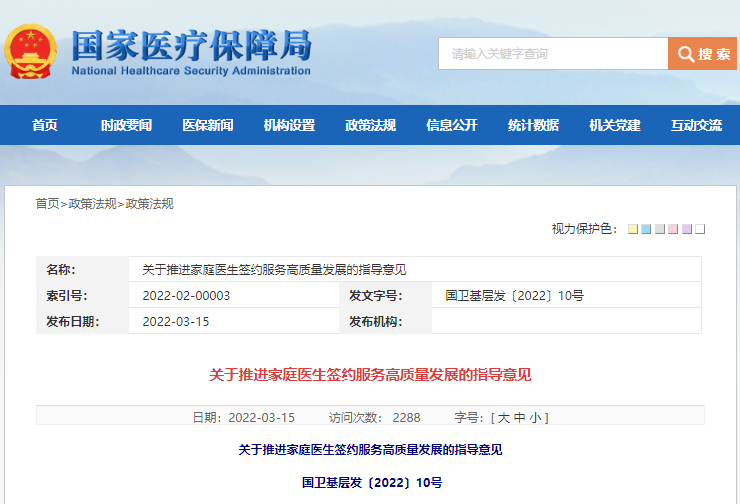Set font size to 小

pos(536,418)
